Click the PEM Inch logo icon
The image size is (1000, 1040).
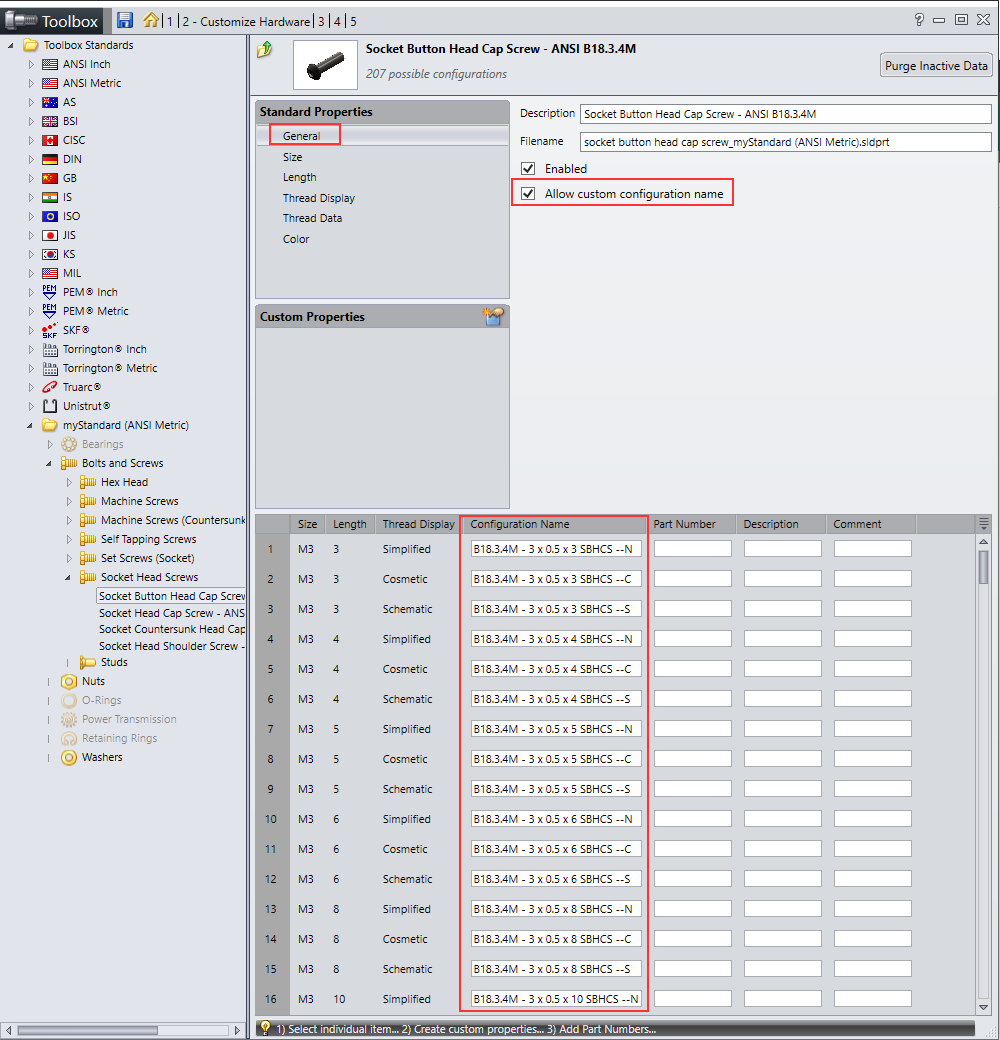tap(50, 292)
